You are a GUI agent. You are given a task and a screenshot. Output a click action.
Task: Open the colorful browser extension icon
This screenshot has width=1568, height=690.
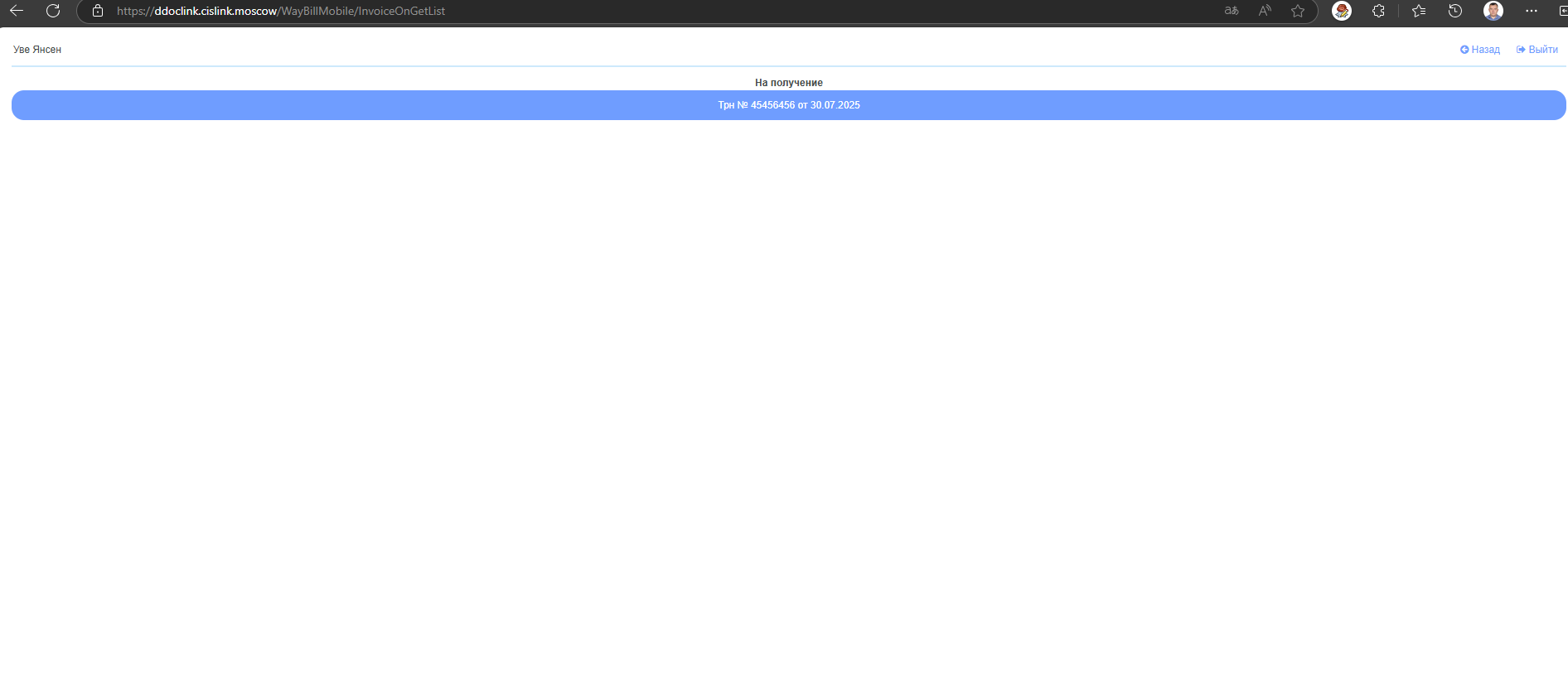1342,11
